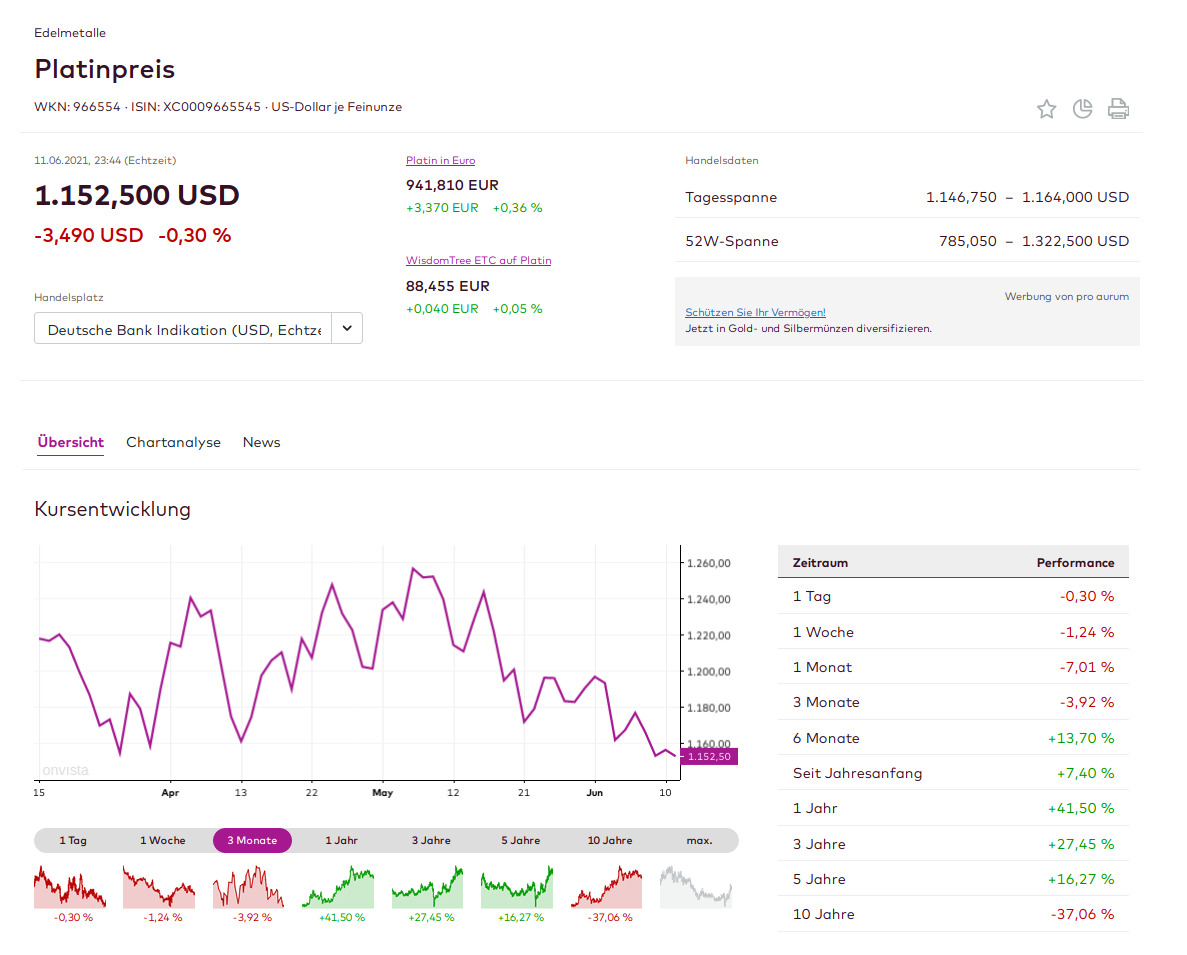The image size is (1187, 955).
Task: Open the Platin in Euro link
Action: (440, 160)
